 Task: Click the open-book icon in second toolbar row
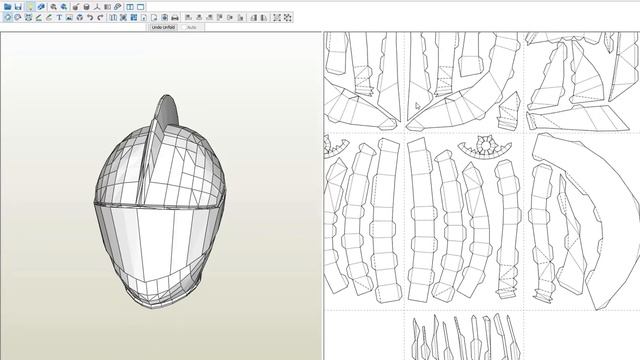point(113,18)
